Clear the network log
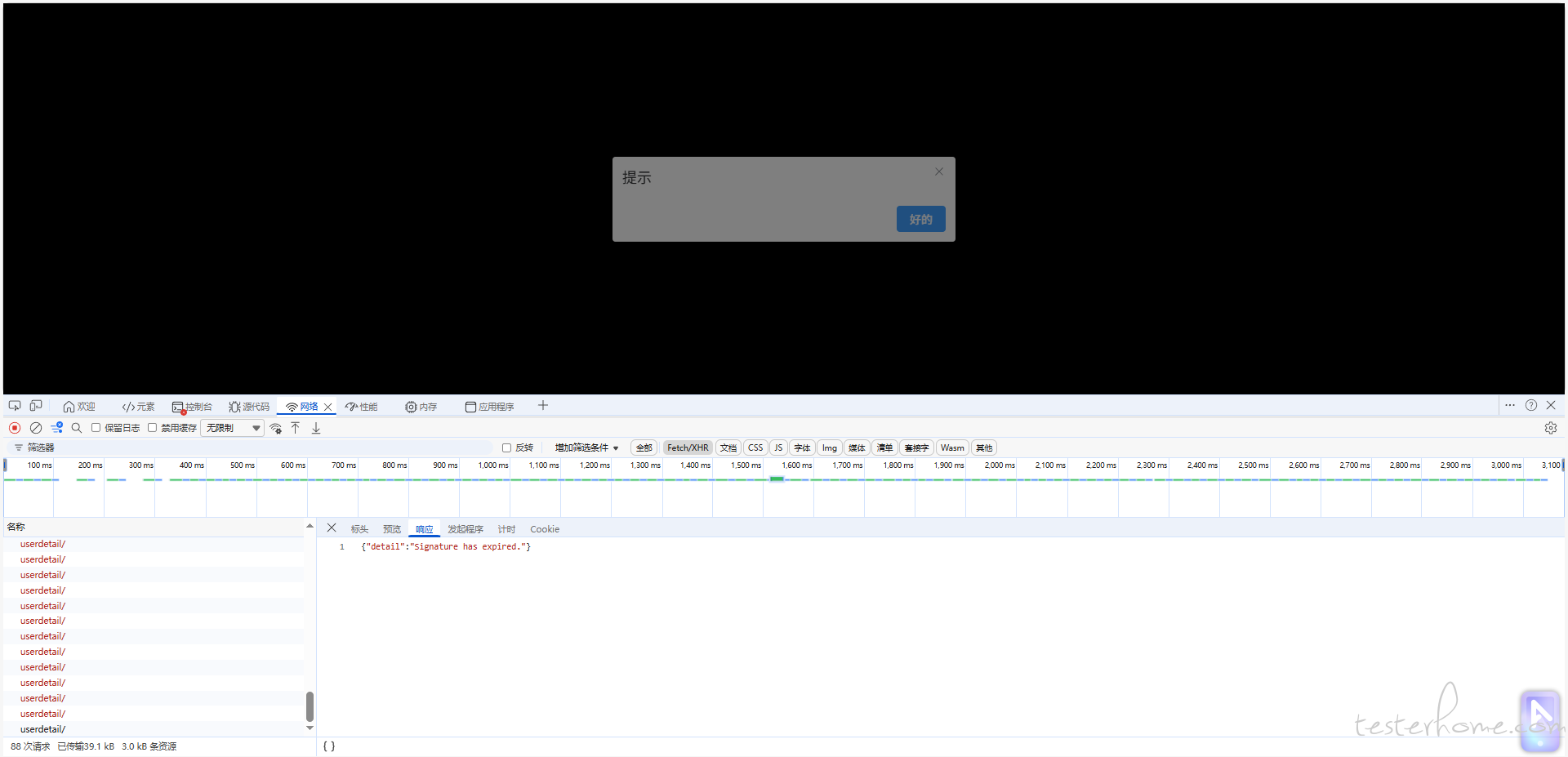Image resolution: width=1568 pixels, height=757 pixels. pyautogui.click(x=36, y=428)
